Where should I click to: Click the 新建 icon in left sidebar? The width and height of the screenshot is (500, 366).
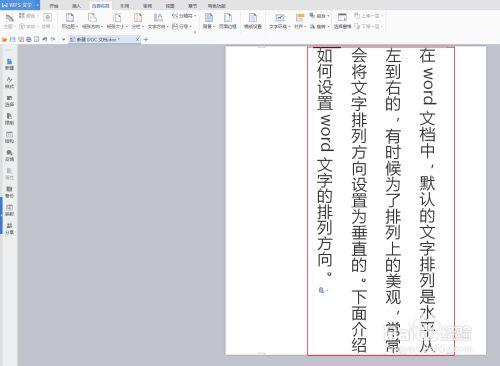pyautogui.click(x=9, y=64)
